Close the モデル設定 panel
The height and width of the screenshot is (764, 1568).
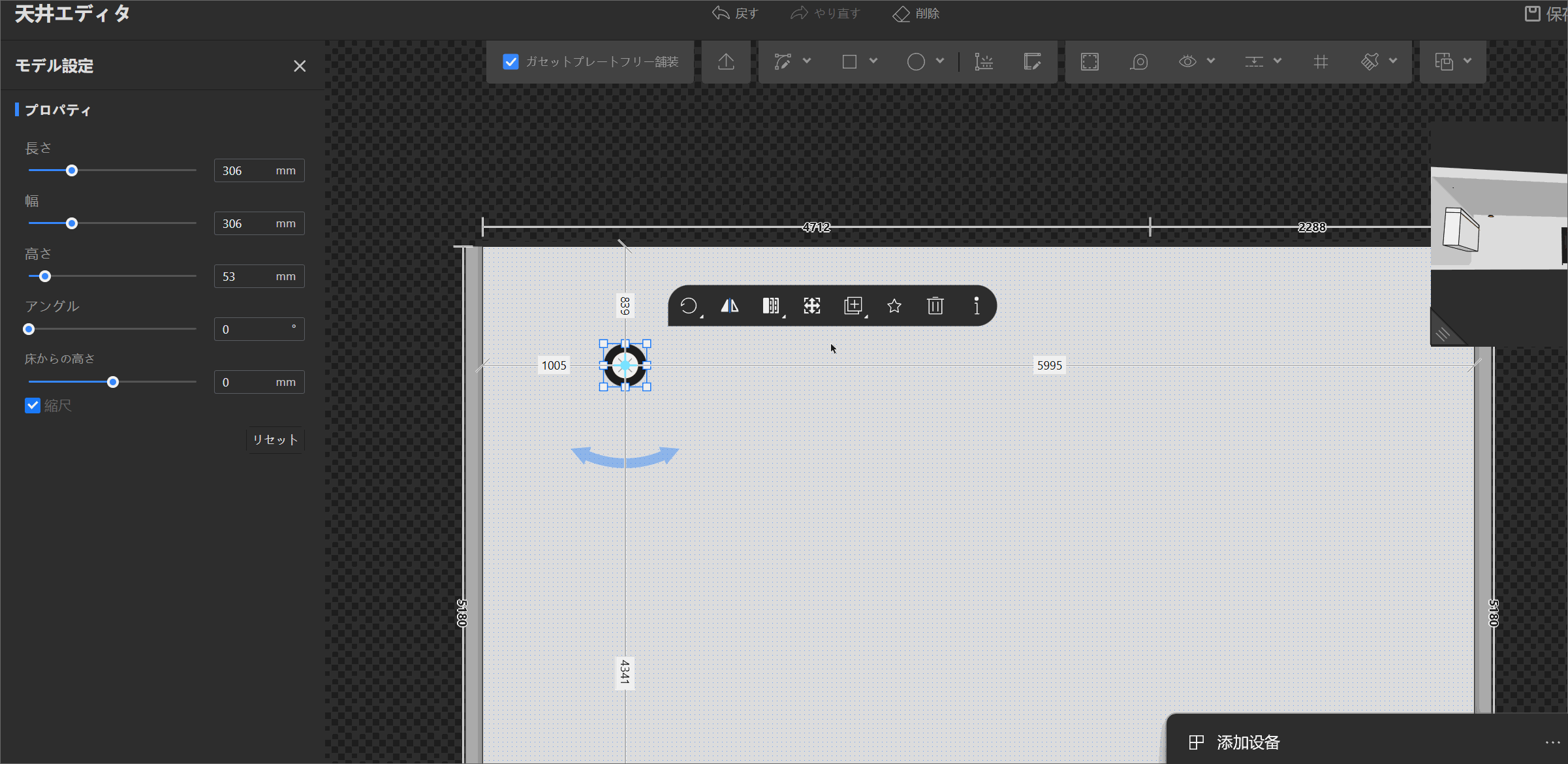300,66
